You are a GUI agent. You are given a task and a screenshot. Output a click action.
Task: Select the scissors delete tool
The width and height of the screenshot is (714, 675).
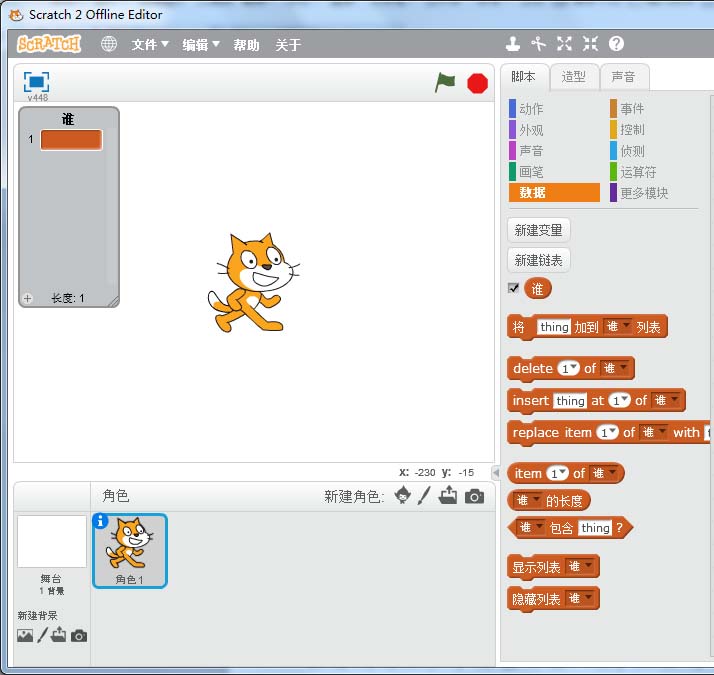(538, 44)
